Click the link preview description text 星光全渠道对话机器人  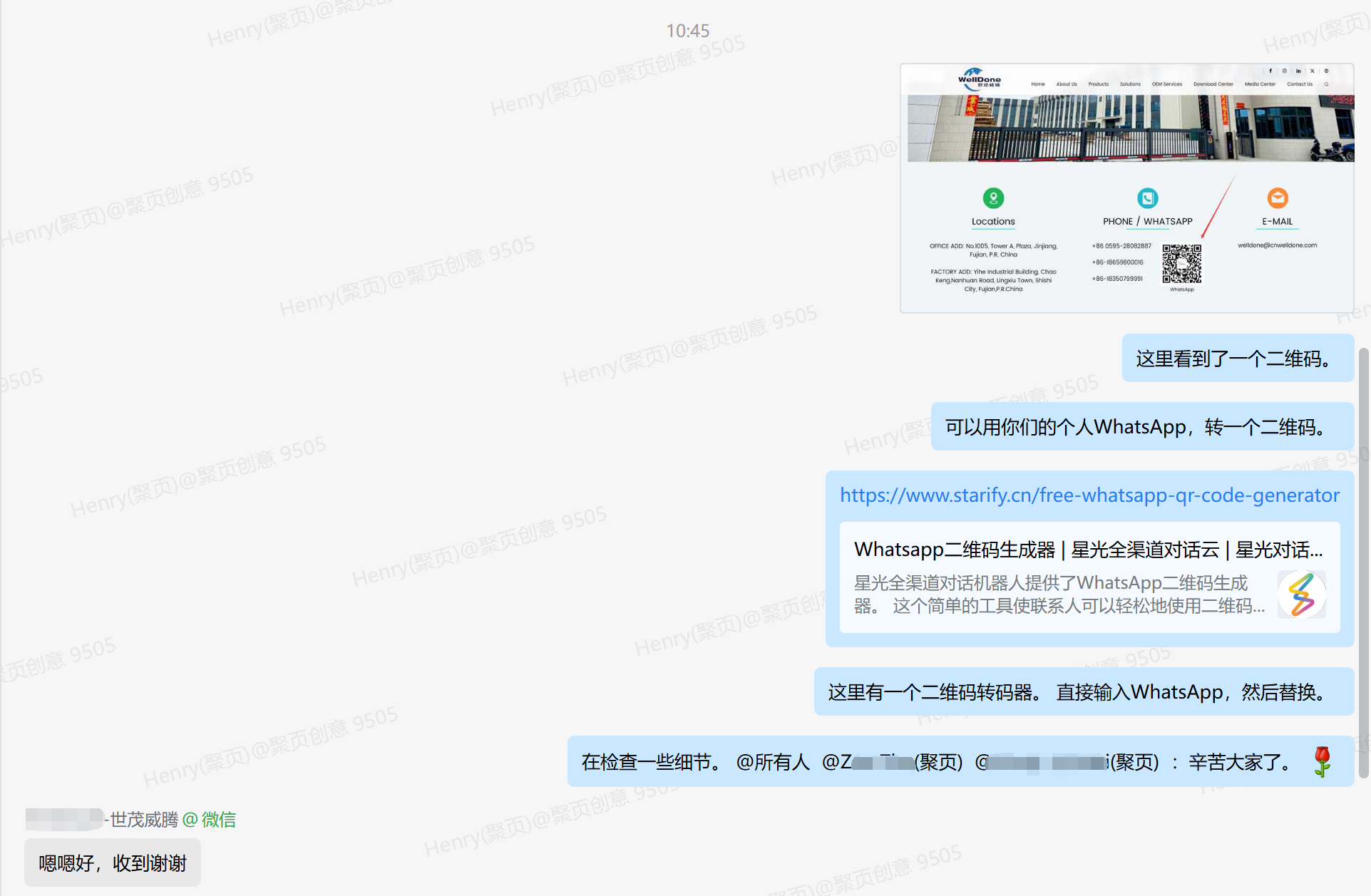click(1059, 594)
